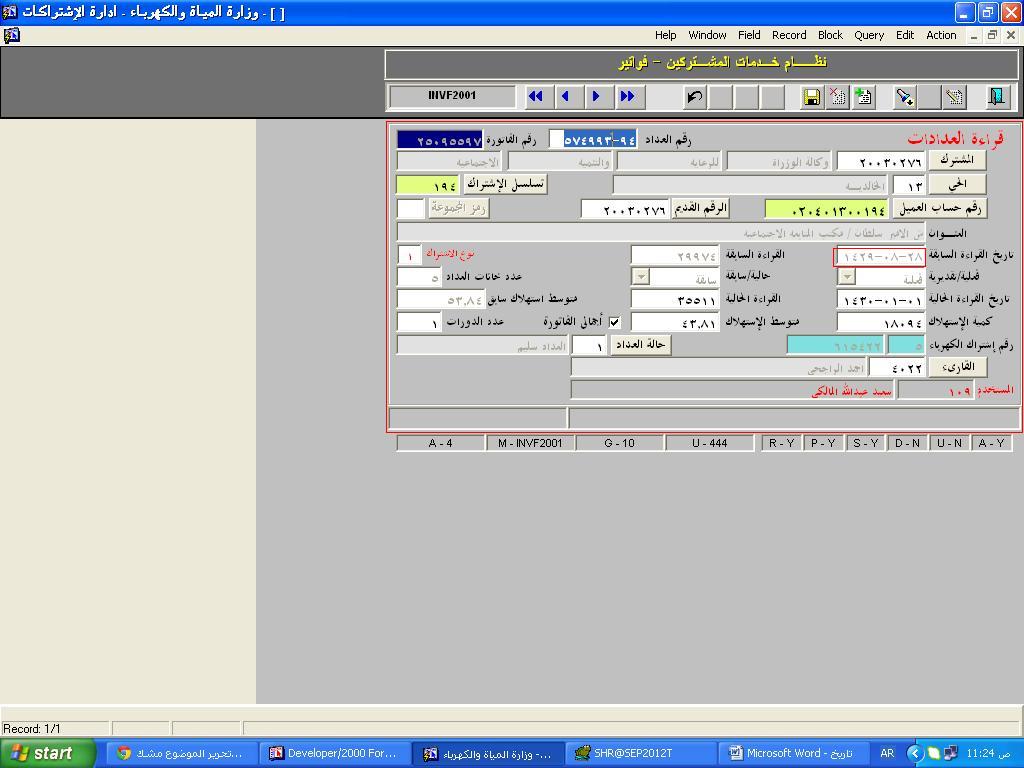
Task: Click the exit door icon
Action: [996, 97]
